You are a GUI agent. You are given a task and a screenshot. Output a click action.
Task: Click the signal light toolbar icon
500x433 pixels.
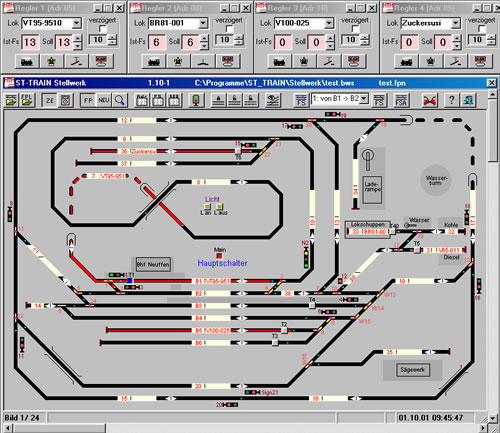click(196, 100)
